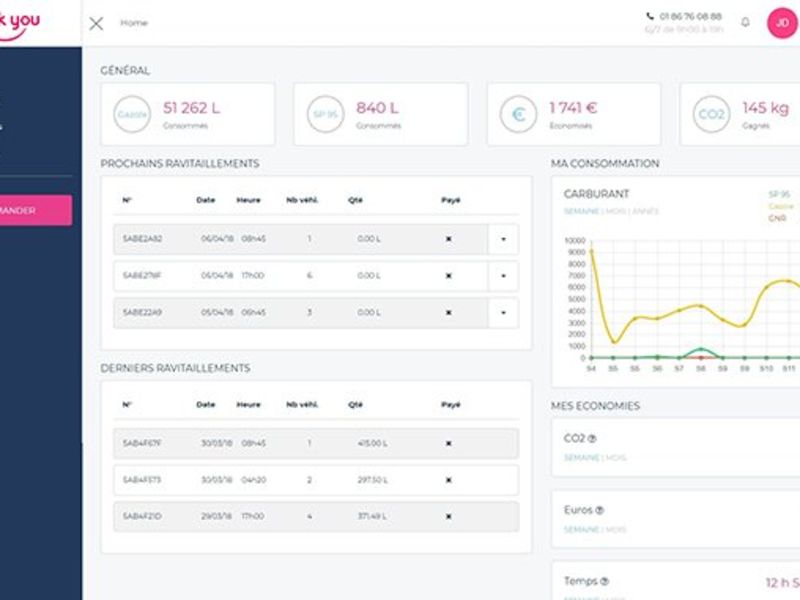Switch fuel chart to ANNÉE view

coord(645,211)
